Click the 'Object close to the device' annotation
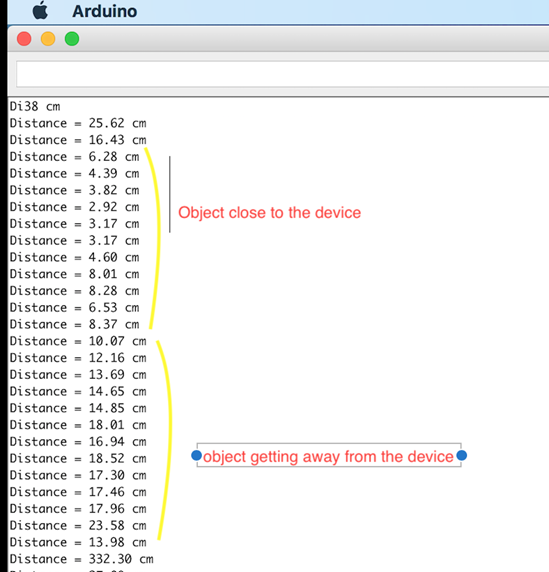Viewport: 549px width, 572px height. click(269, 213)
